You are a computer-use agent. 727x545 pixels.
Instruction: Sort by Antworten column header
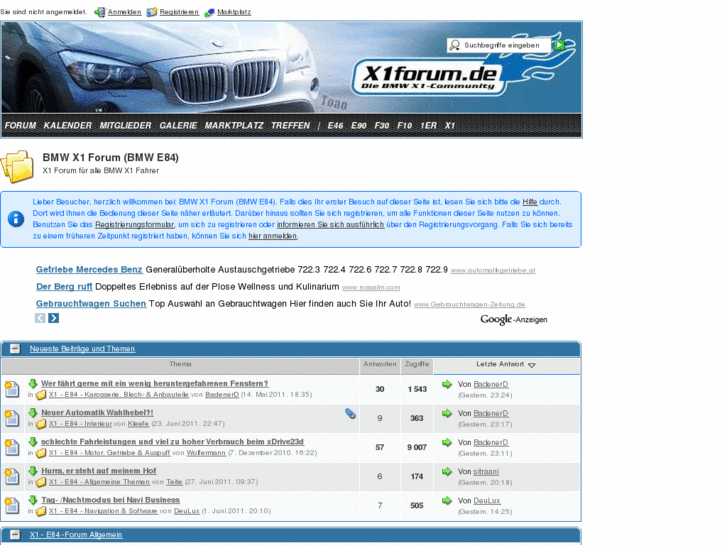click(380, 364)
